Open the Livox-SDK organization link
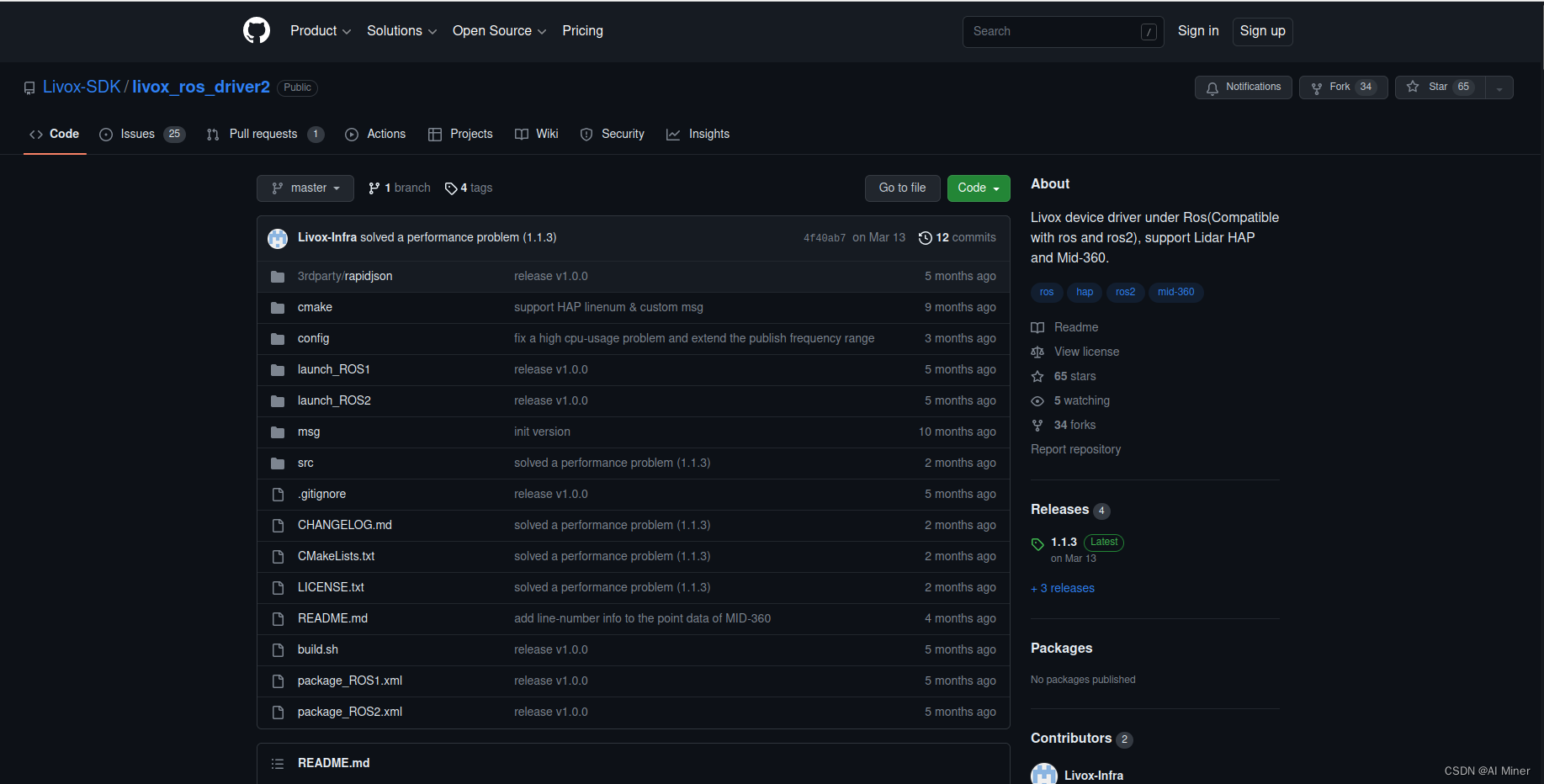This screenshot has height=784, width=1544. click(82, 87)
